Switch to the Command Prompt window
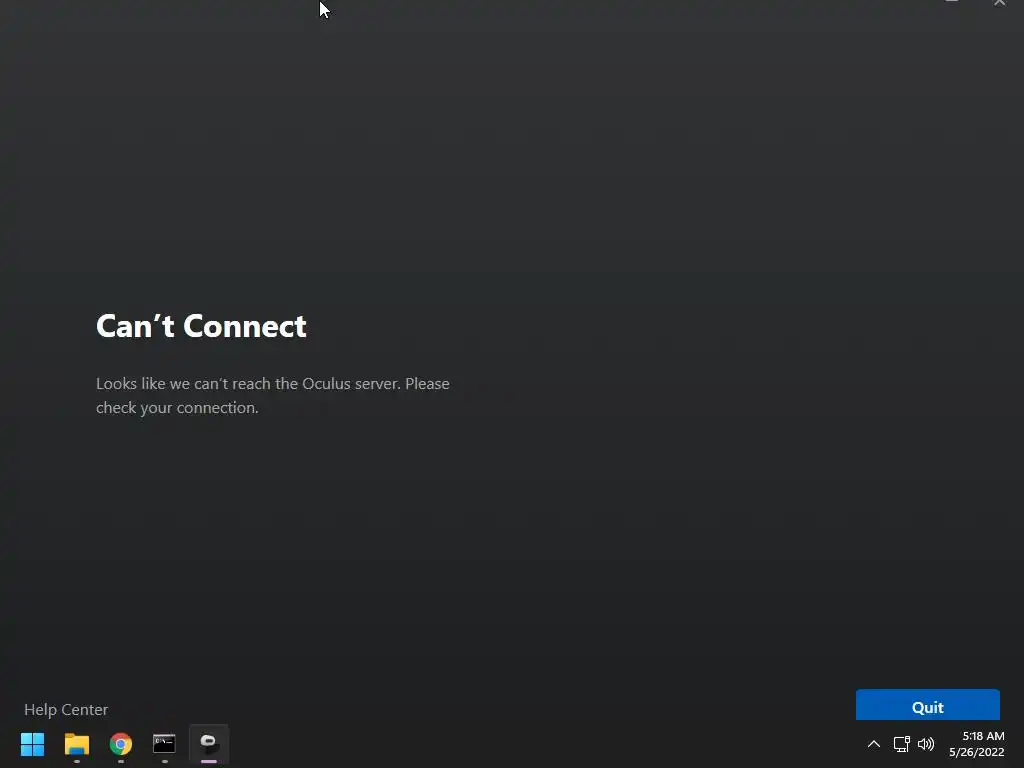The width and height of the screenshot is (1024, 768). [x=165, y=744]
